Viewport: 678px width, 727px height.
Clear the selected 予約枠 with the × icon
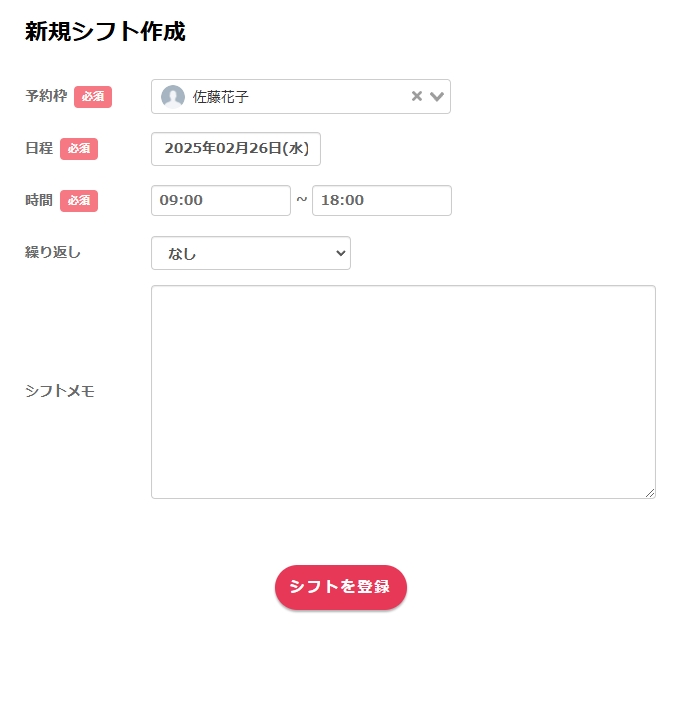pyautogui.click(x=417, y=97)
